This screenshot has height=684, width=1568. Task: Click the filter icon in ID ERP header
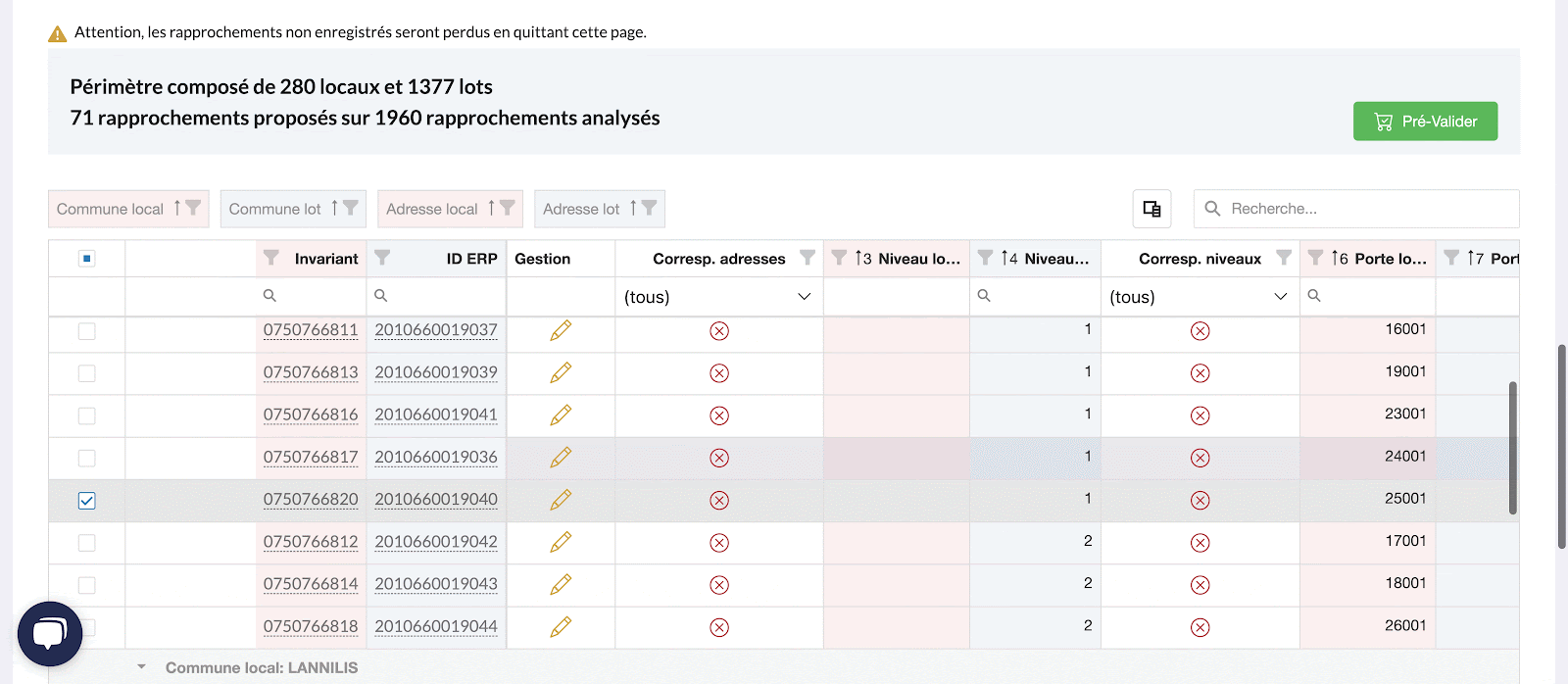[382, 258]
